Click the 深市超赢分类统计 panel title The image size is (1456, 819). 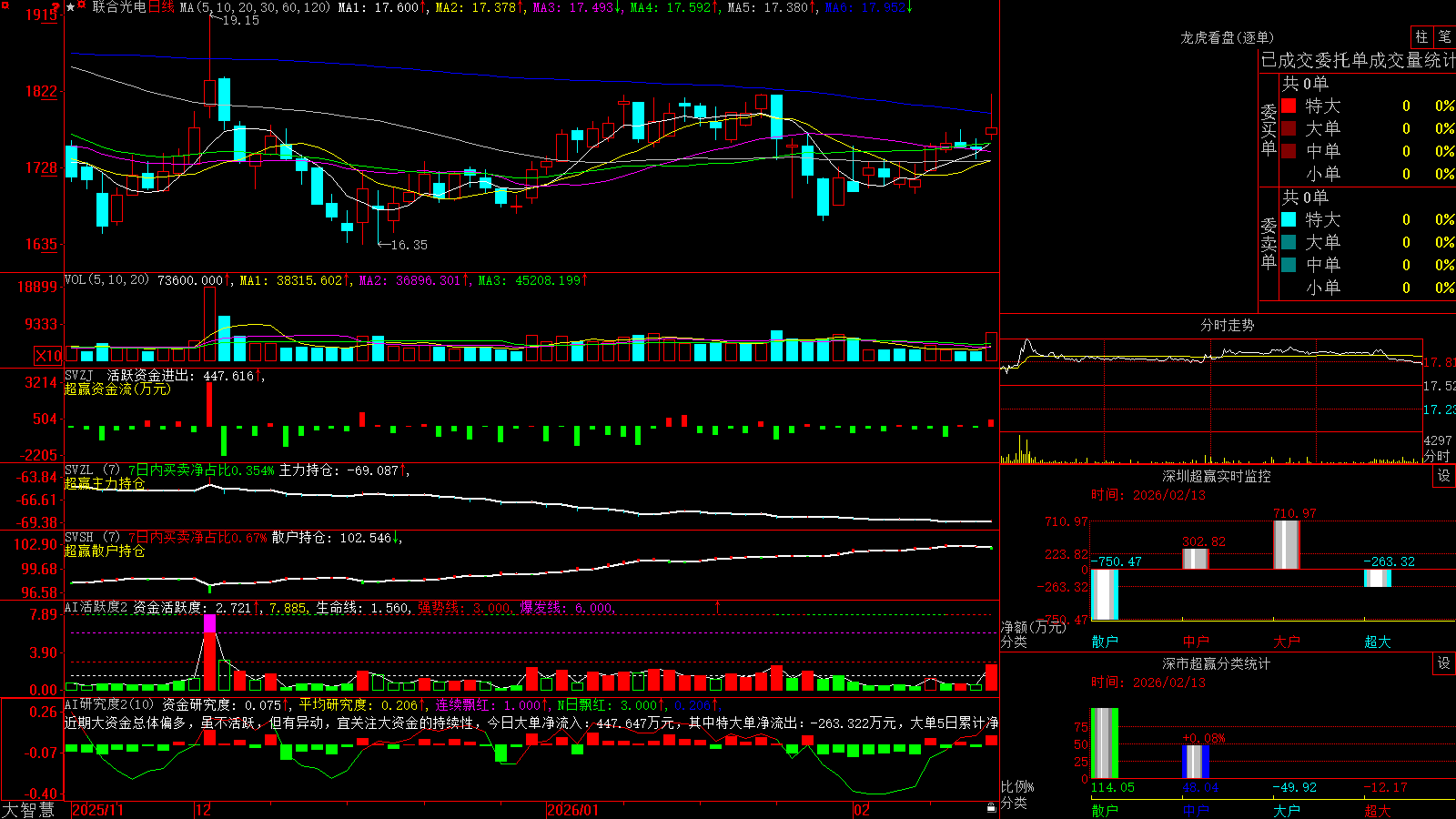[x=1217, y=663]
